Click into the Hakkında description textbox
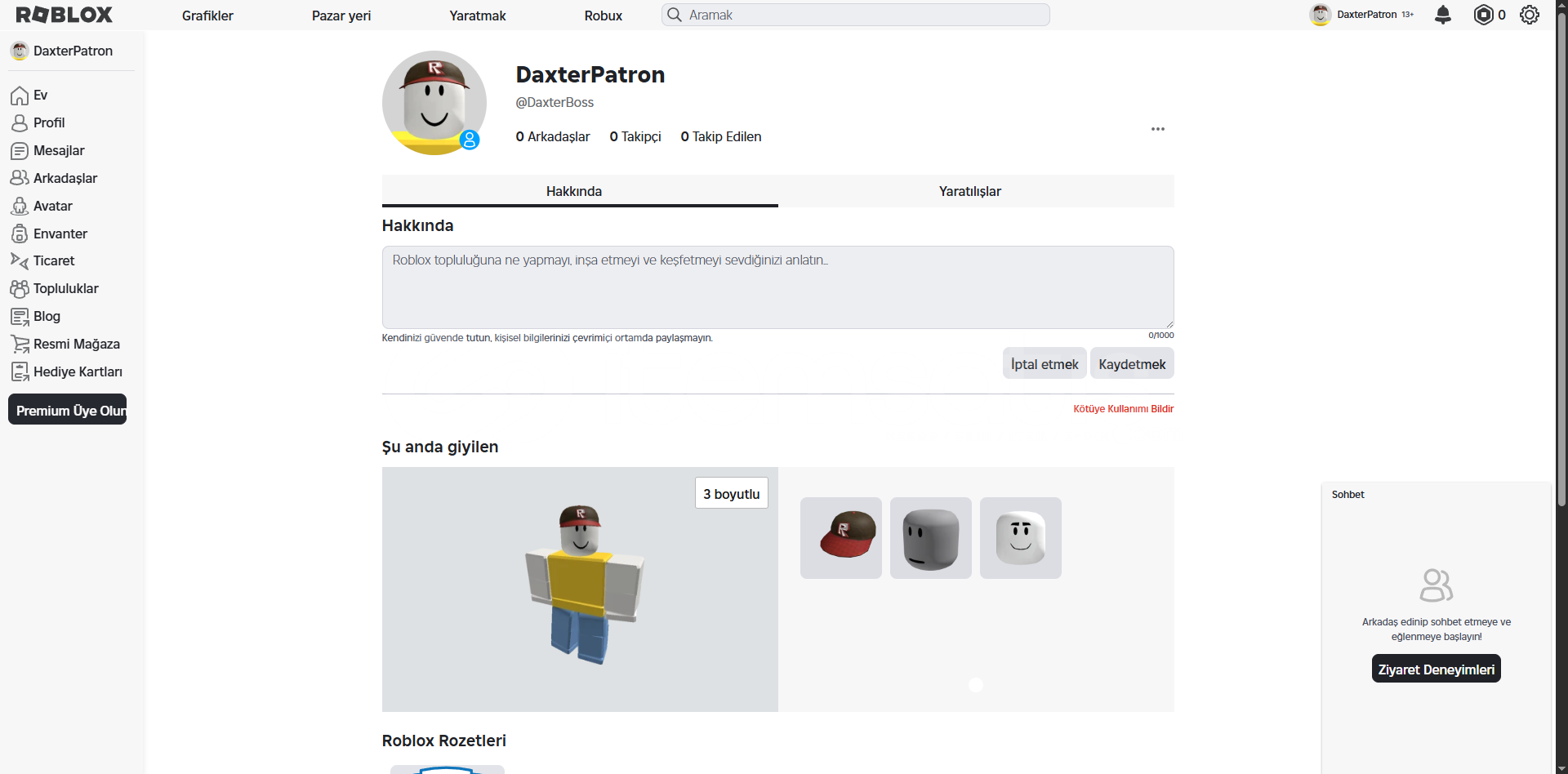This screenshot has height=774, width=1568. pyautogui.click(x=777, y=287)
